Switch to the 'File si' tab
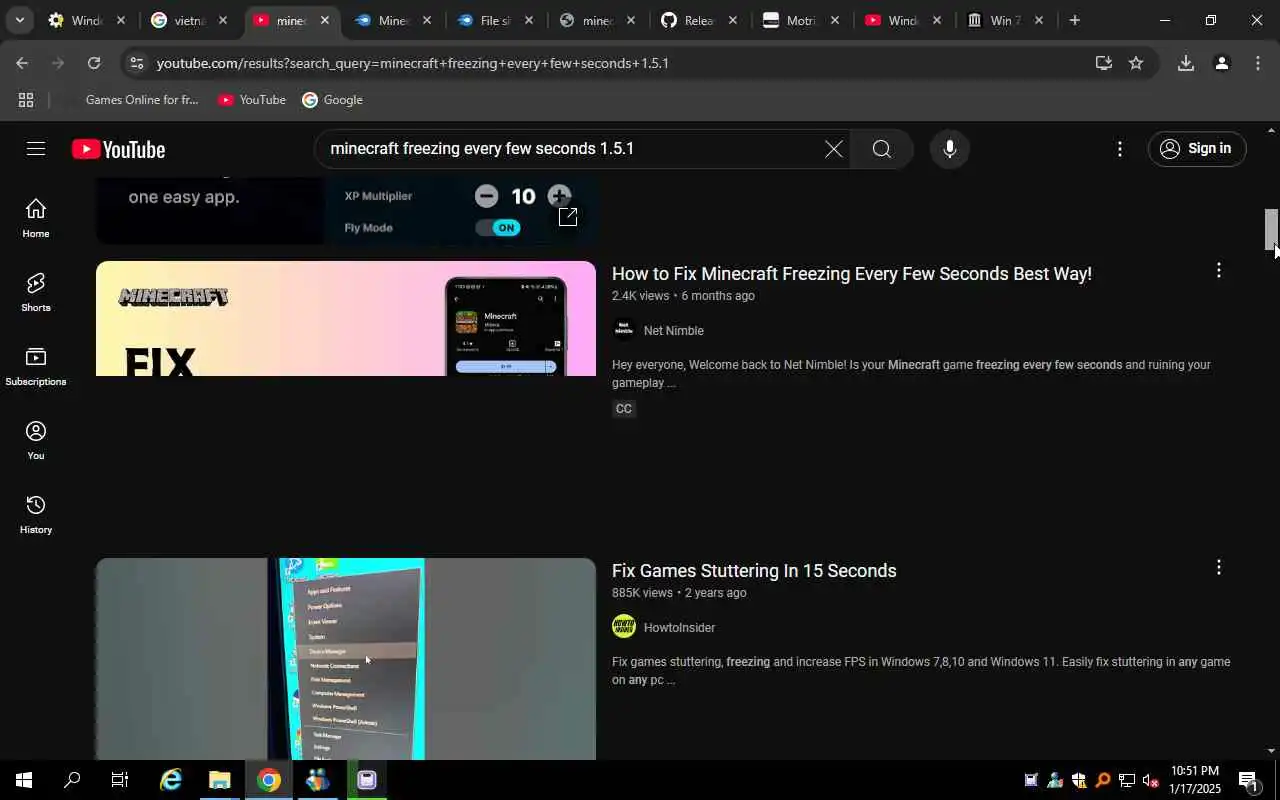This screenshot has width=1280, height=800. point(493,20)
